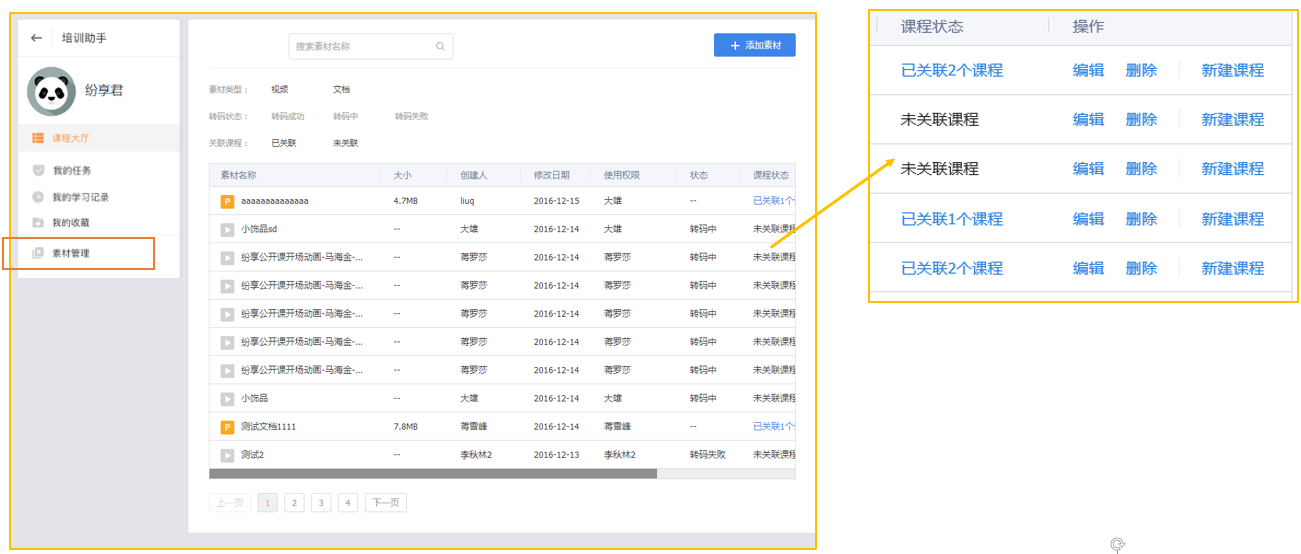Click the 4.7MB size cell
Image resolution: width=1301 pixels, height=554 pixels.
coord(406,201)
